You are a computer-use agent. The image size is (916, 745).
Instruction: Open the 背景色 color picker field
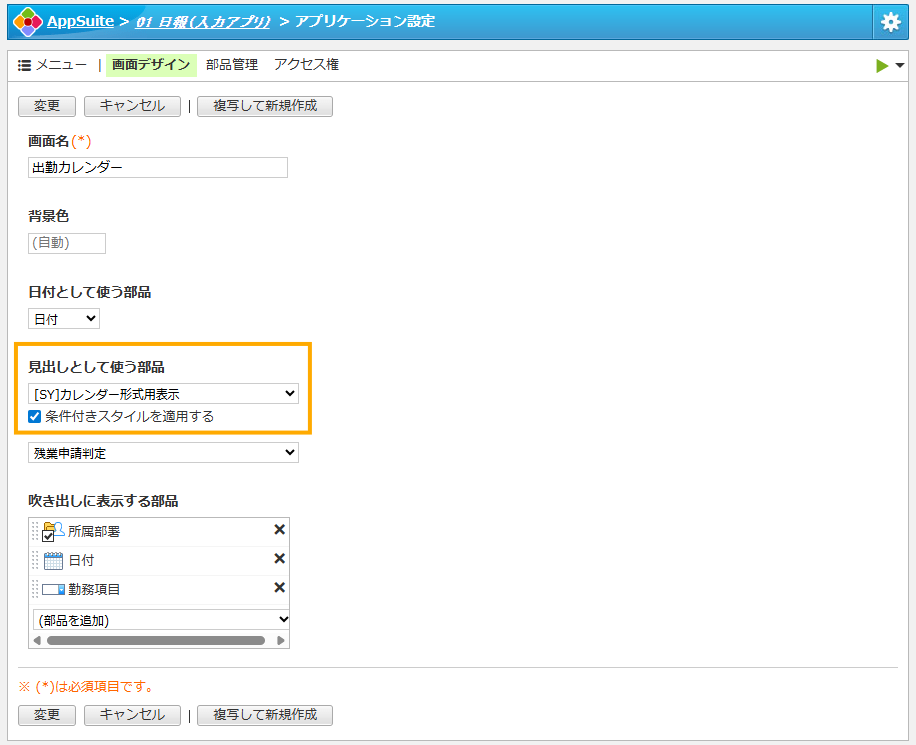click(67, 243)
